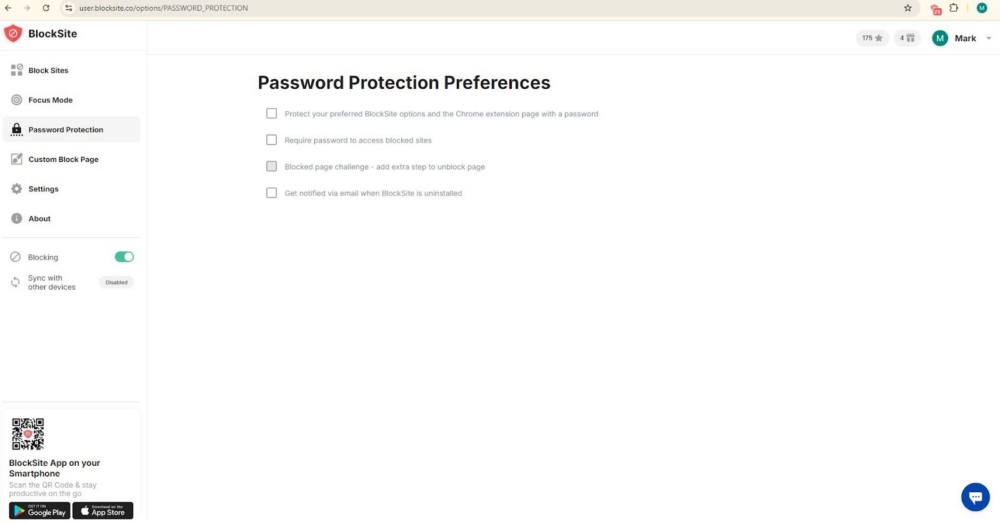Check Get notified via email on uninstall

coord(271,193)
